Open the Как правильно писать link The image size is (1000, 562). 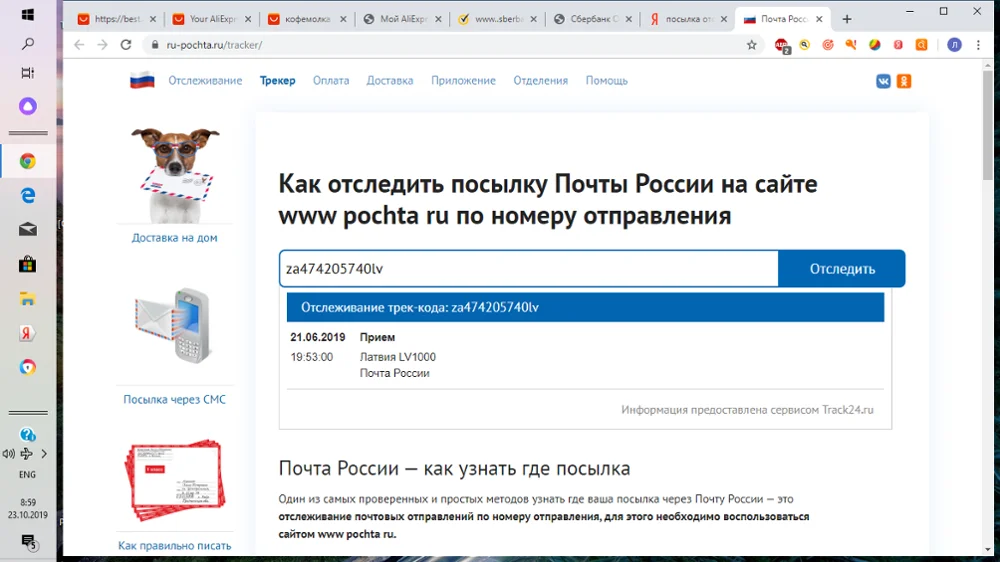(x=174, y=545)
